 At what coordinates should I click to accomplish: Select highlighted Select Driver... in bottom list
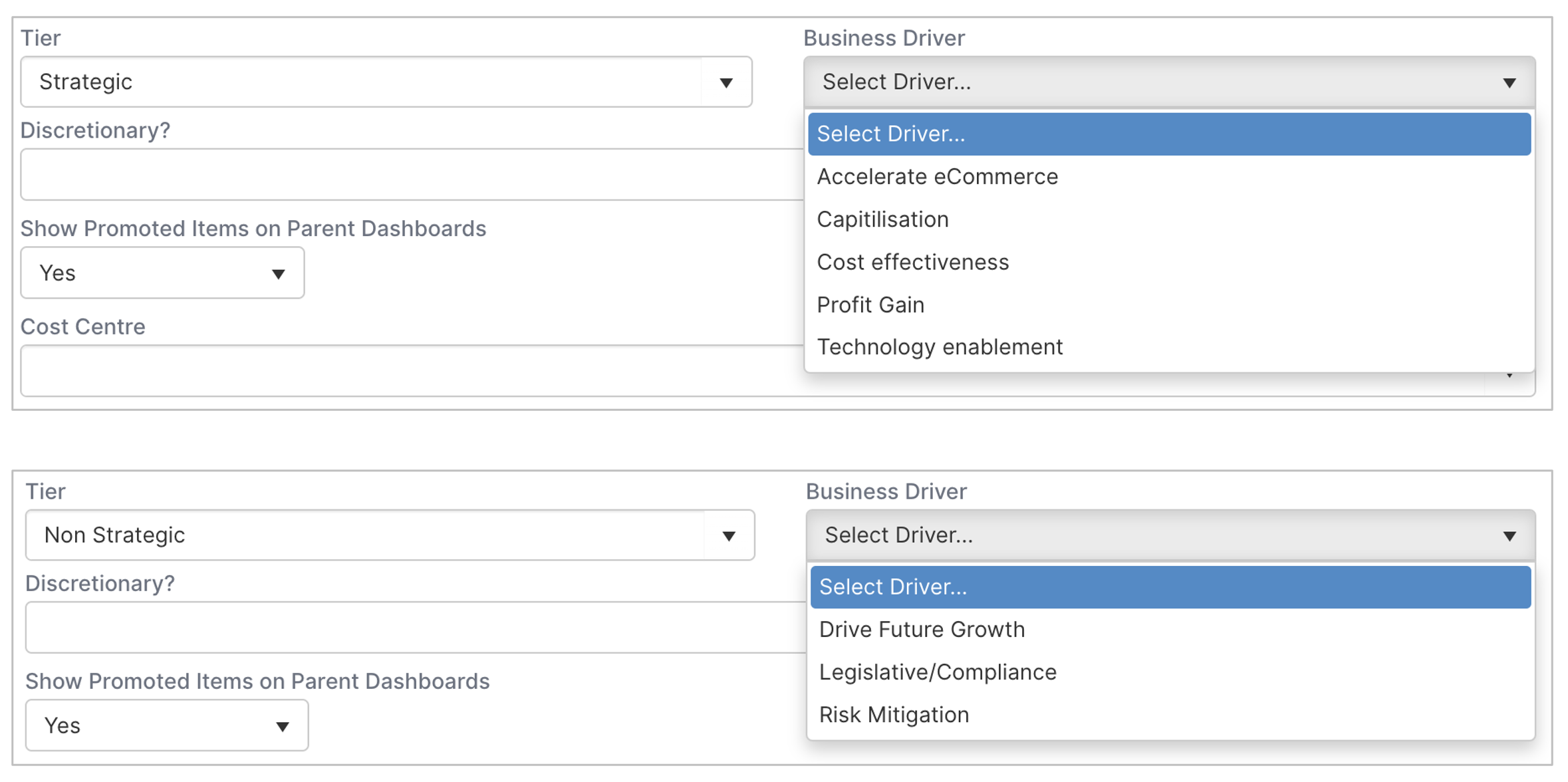point(1171,587)
